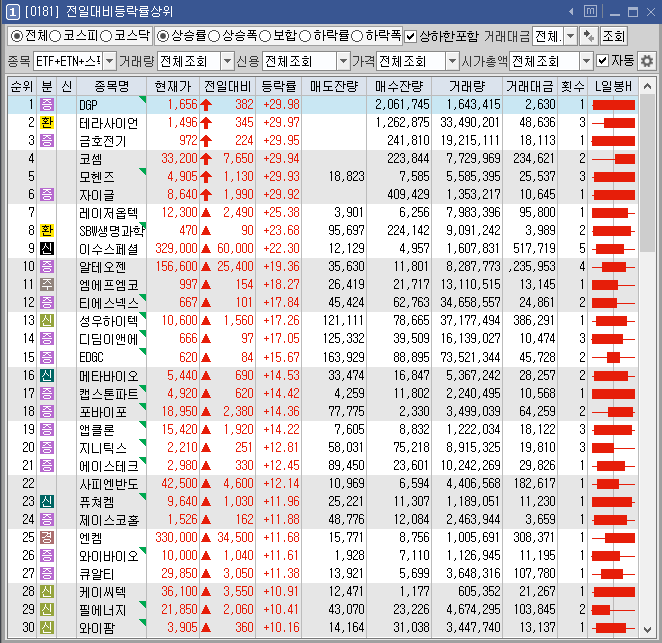The height and width of the screenshot is (643, 662).
Task: Select the 상승폭 radio button
Action: (214, 36)
